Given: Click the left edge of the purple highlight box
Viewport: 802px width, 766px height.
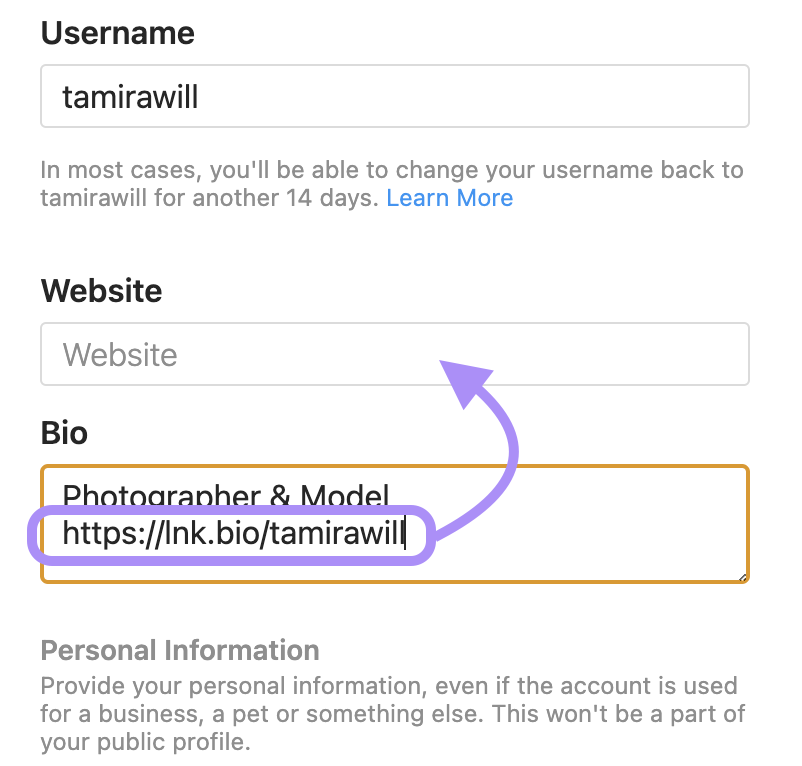Looking at the screenshot, I should click(31, 535).
